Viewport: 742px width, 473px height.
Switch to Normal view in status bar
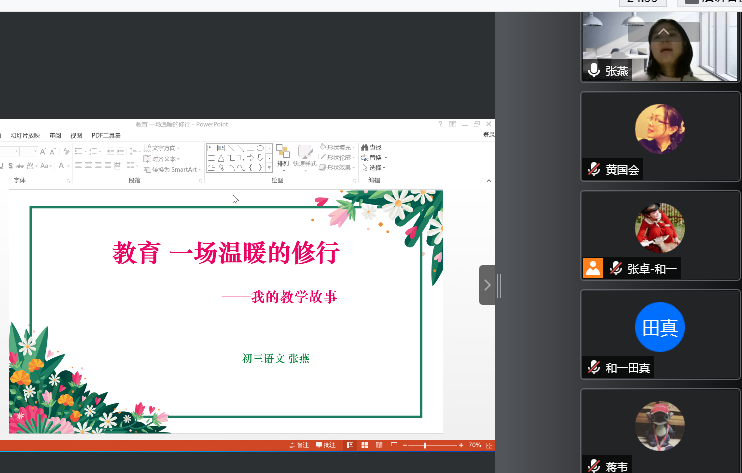click(349, 444)
